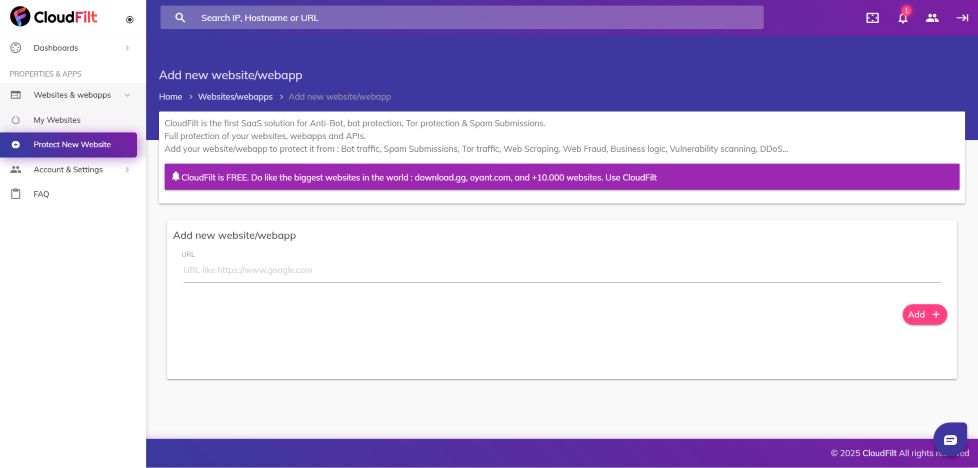Focus the Search IP, Hostname or URL field
This screenshot has width=978, height=468.
pos(470,18)
